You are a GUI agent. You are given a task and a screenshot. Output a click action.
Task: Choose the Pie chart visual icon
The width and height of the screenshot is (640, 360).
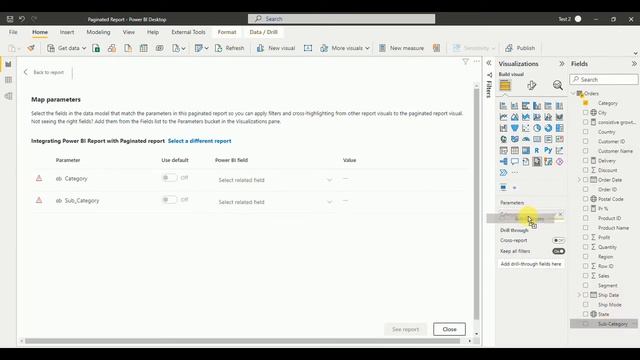tap(537, 128)
